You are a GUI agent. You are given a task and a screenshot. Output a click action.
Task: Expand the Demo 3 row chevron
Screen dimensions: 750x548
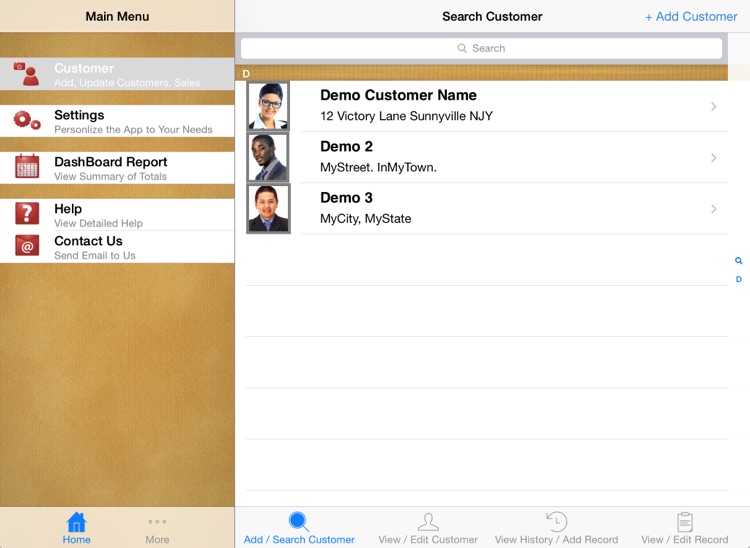click(x=713, y=208)
